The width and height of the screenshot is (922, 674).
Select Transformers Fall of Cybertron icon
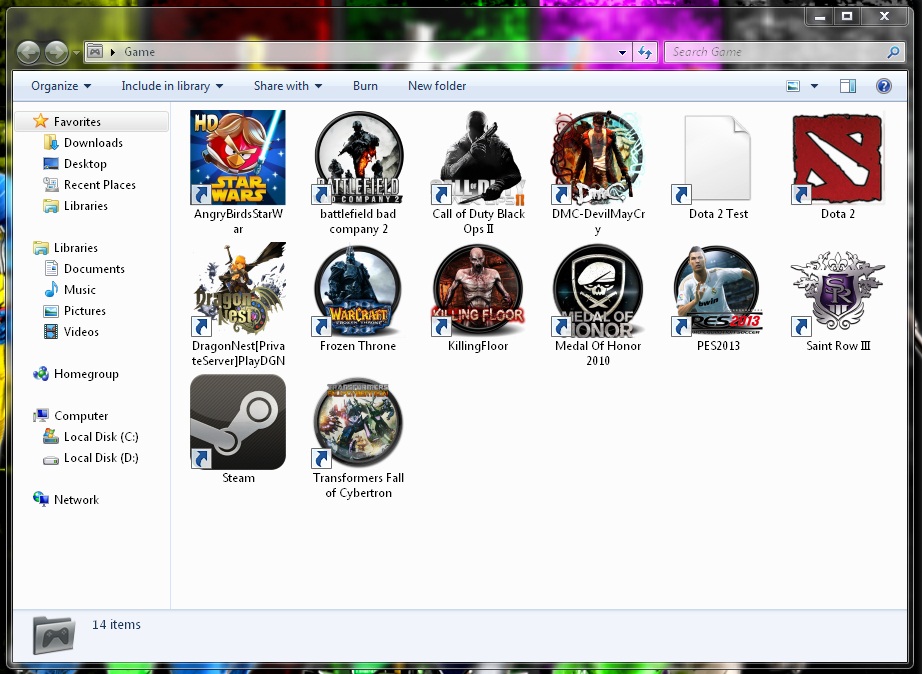(x=358, y=422)
